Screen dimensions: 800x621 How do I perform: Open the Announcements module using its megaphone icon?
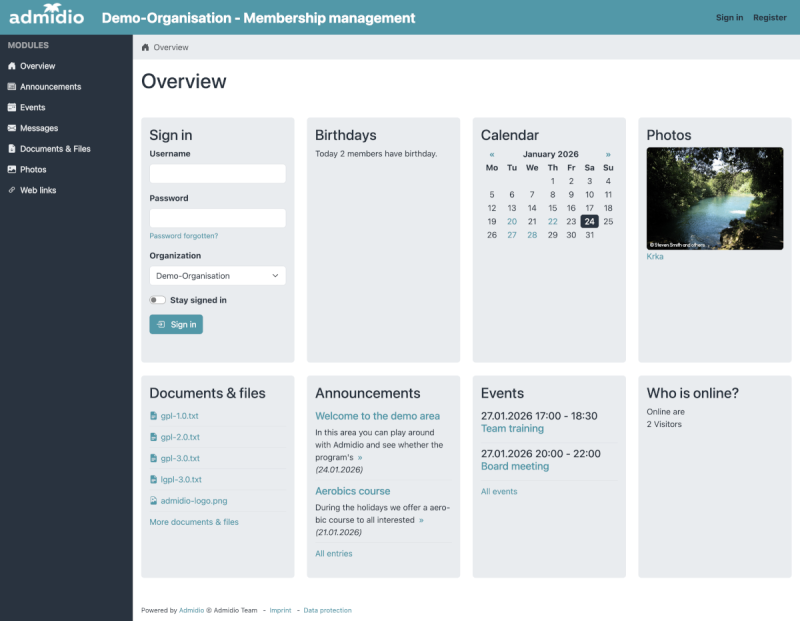[x=11, y=87]
